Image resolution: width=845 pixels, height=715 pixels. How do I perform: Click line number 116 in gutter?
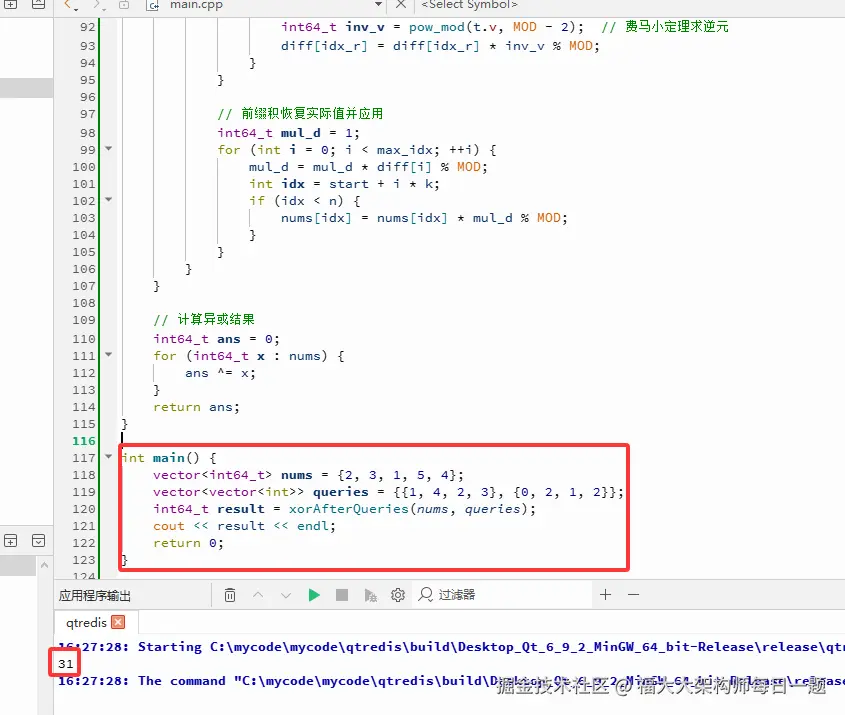(84, 441)
